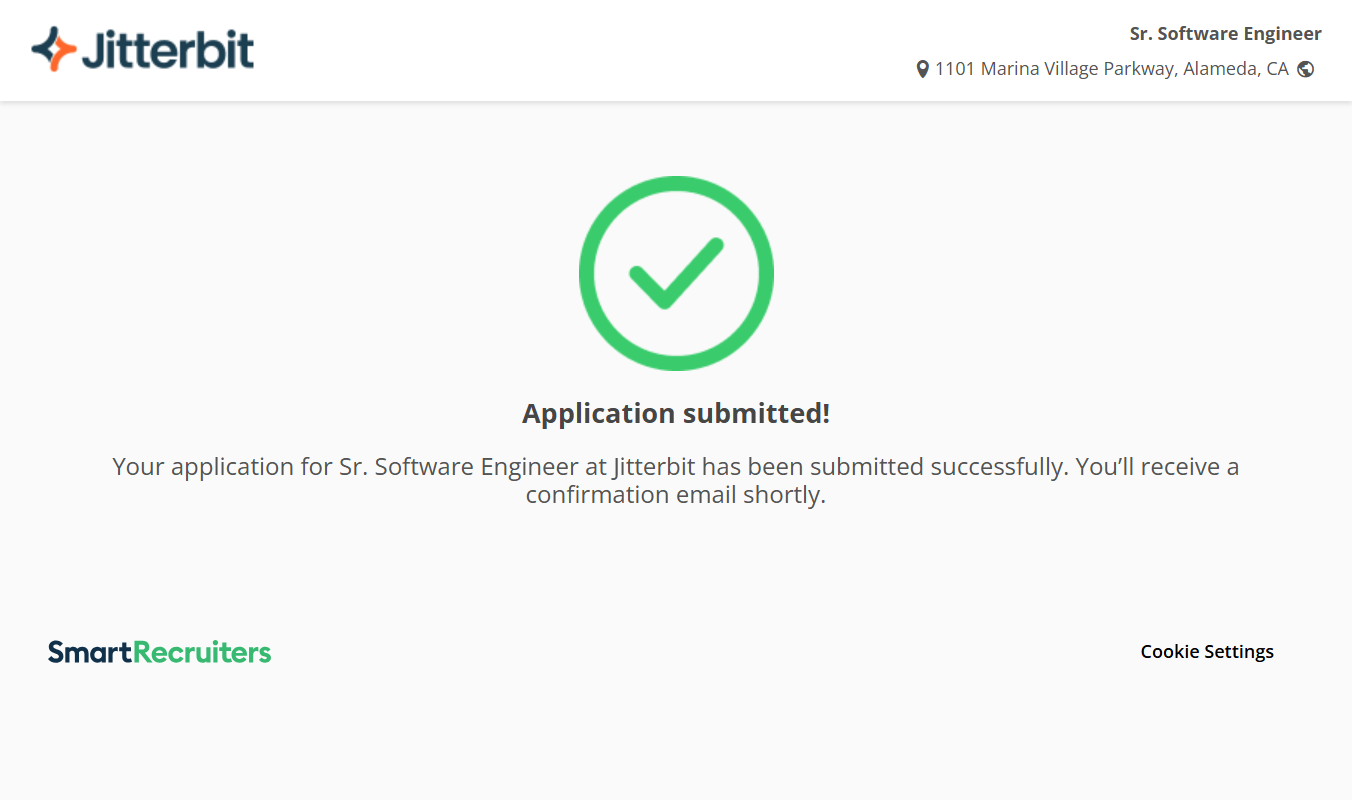Viewport: 1352px width, 800px height.
Task: Open Cookie Settings
Action: (1207, 652)
